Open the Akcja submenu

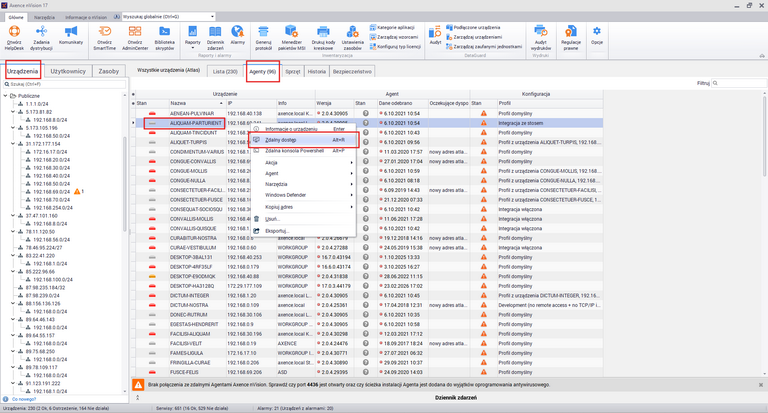[303, 163]
